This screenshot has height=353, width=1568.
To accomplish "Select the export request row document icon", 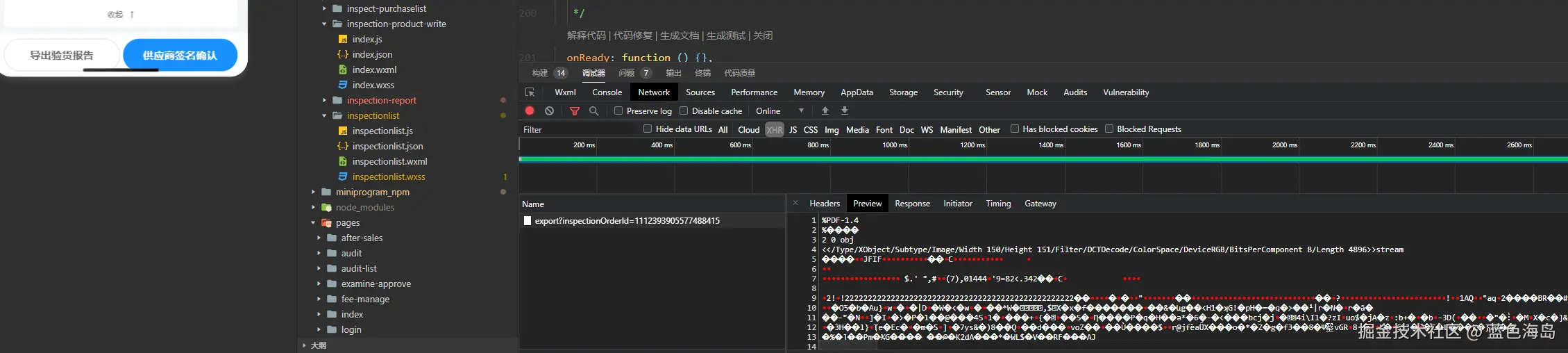I will click(528, 221).
